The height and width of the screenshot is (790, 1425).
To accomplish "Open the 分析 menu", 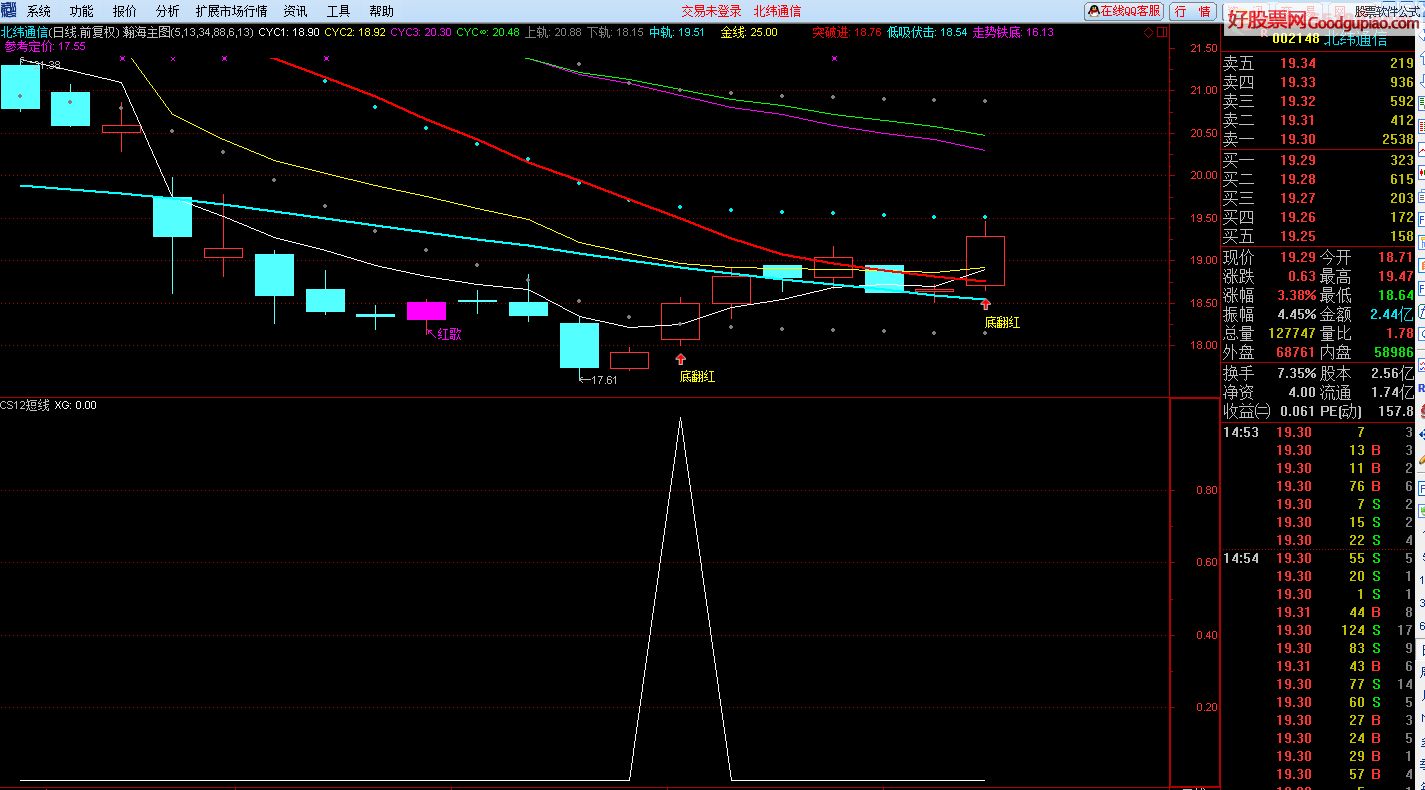I will (168, 11).
